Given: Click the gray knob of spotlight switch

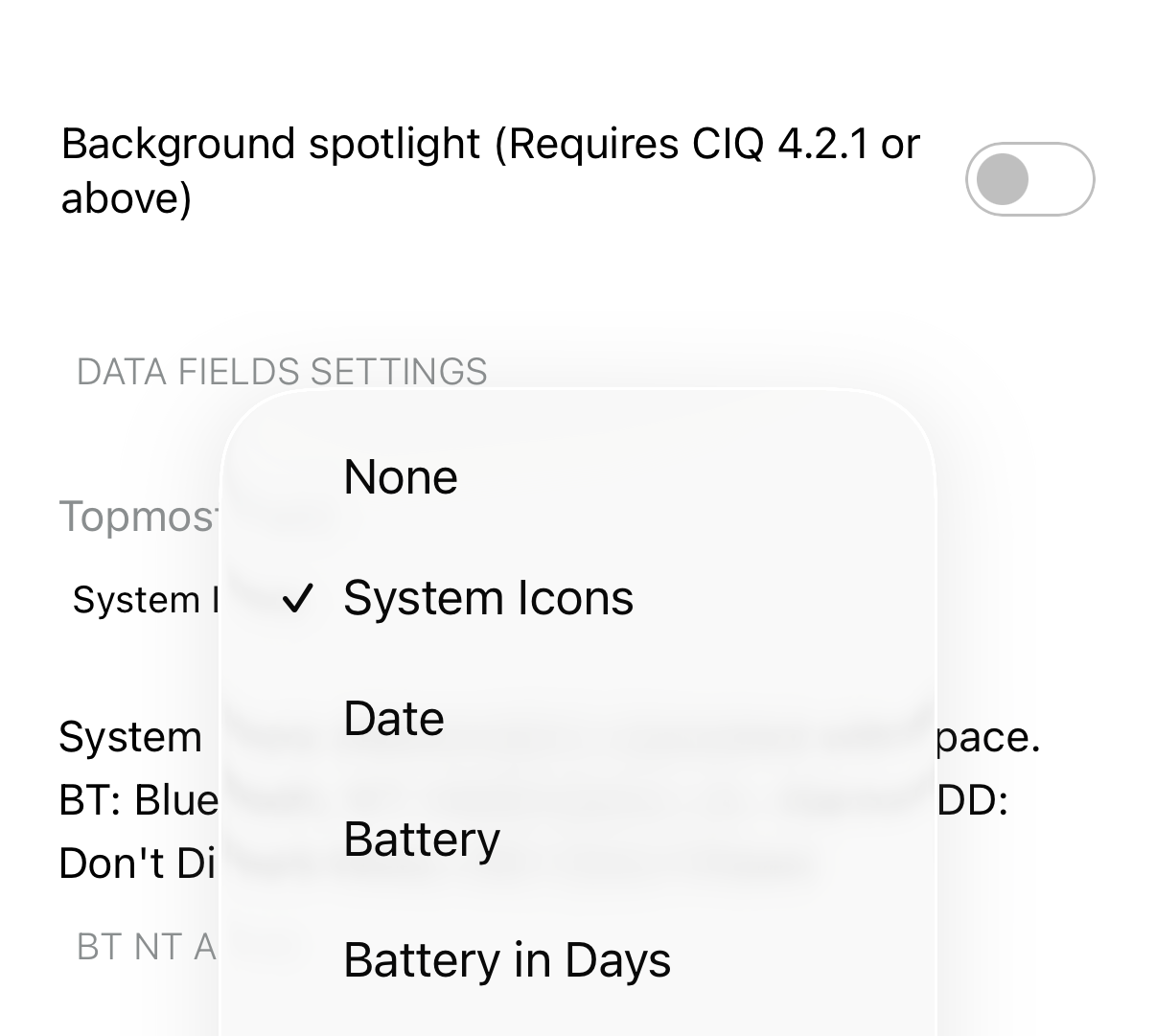Looking at the screenshot, I should point(1002,179).
